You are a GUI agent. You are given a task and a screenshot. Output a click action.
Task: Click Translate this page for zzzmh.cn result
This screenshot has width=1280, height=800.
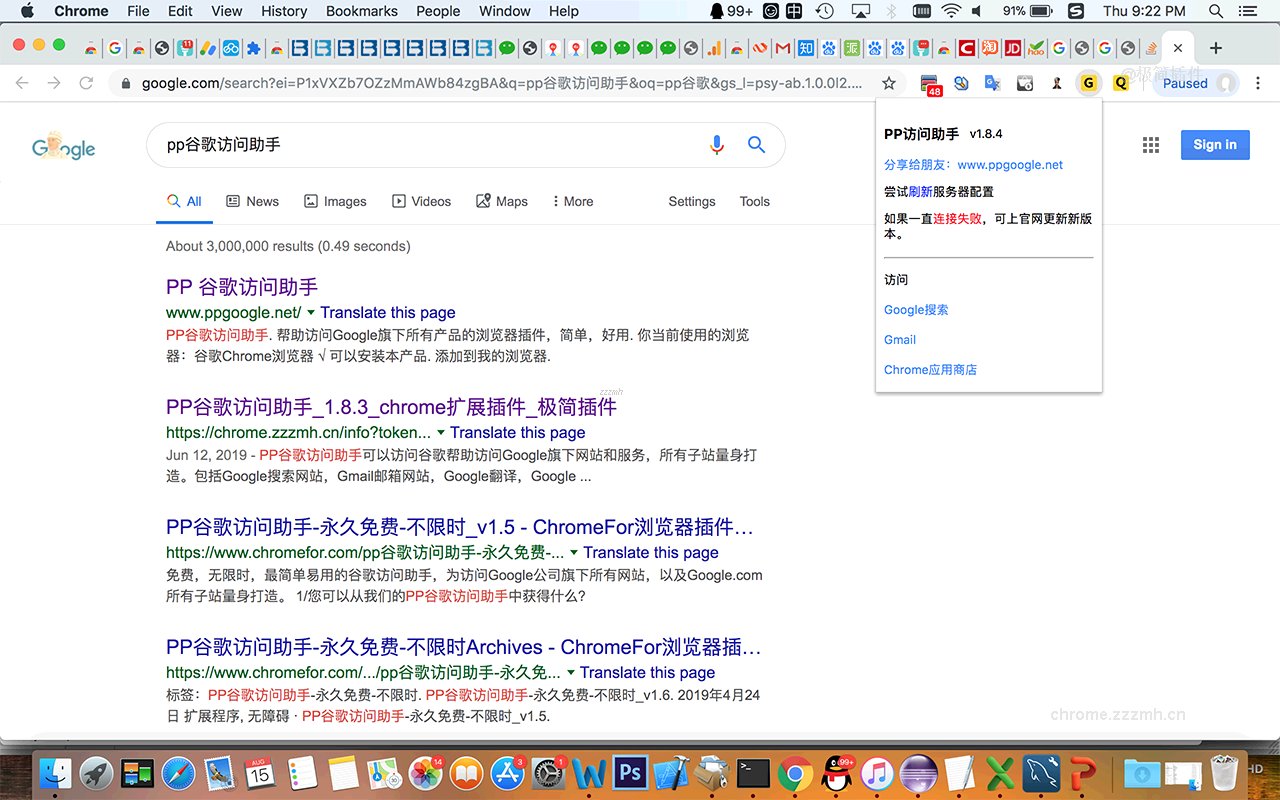(518, 432)
